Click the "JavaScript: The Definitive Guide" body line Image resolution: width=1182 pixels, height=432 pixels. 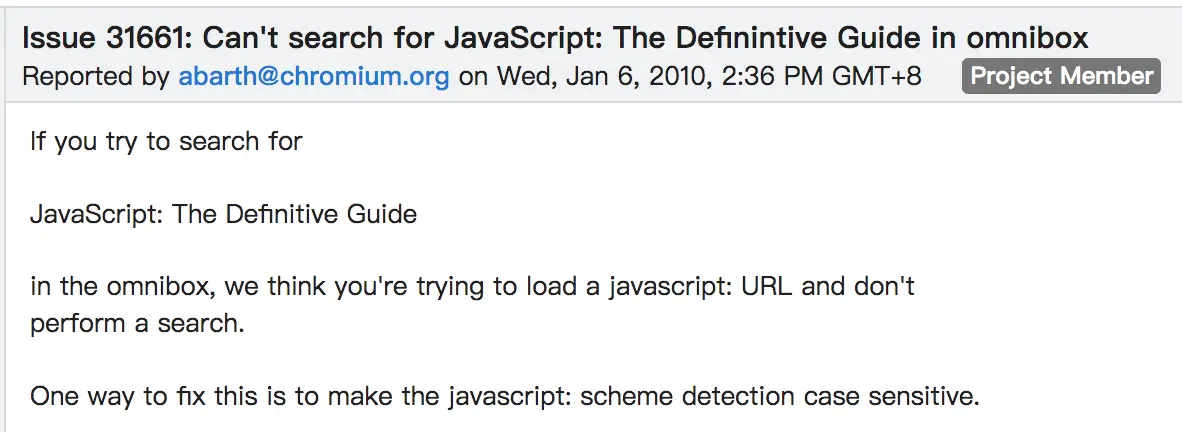(223, 214)
